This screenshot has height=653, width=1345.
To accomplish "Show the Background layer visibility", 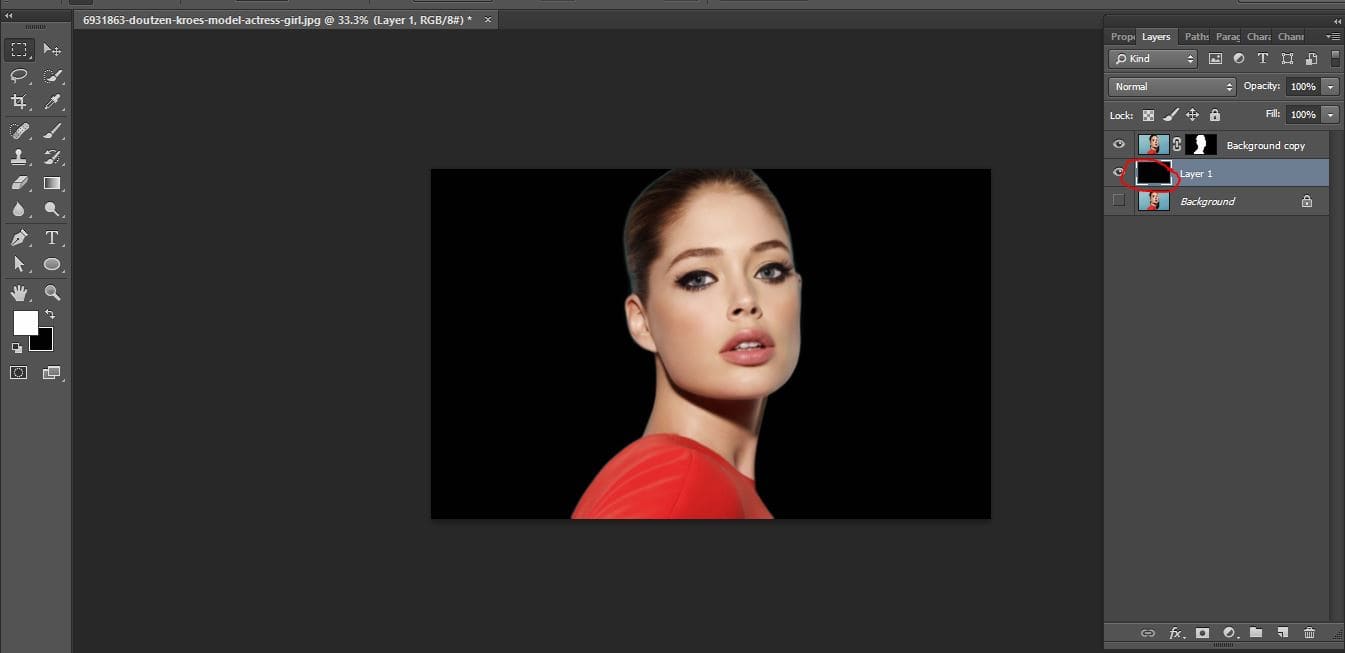I will (1118, 200).
